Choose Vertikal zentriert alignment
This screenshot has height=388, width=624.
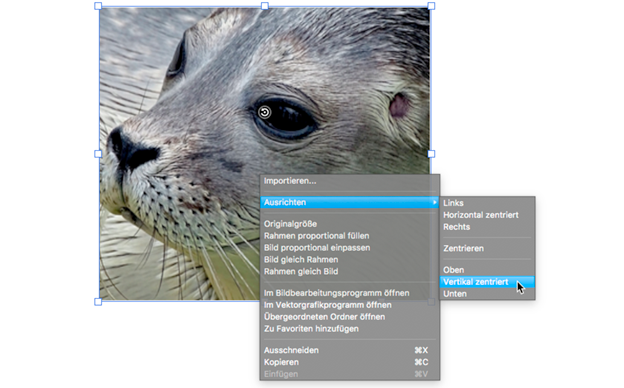click(x=488, y=282)
